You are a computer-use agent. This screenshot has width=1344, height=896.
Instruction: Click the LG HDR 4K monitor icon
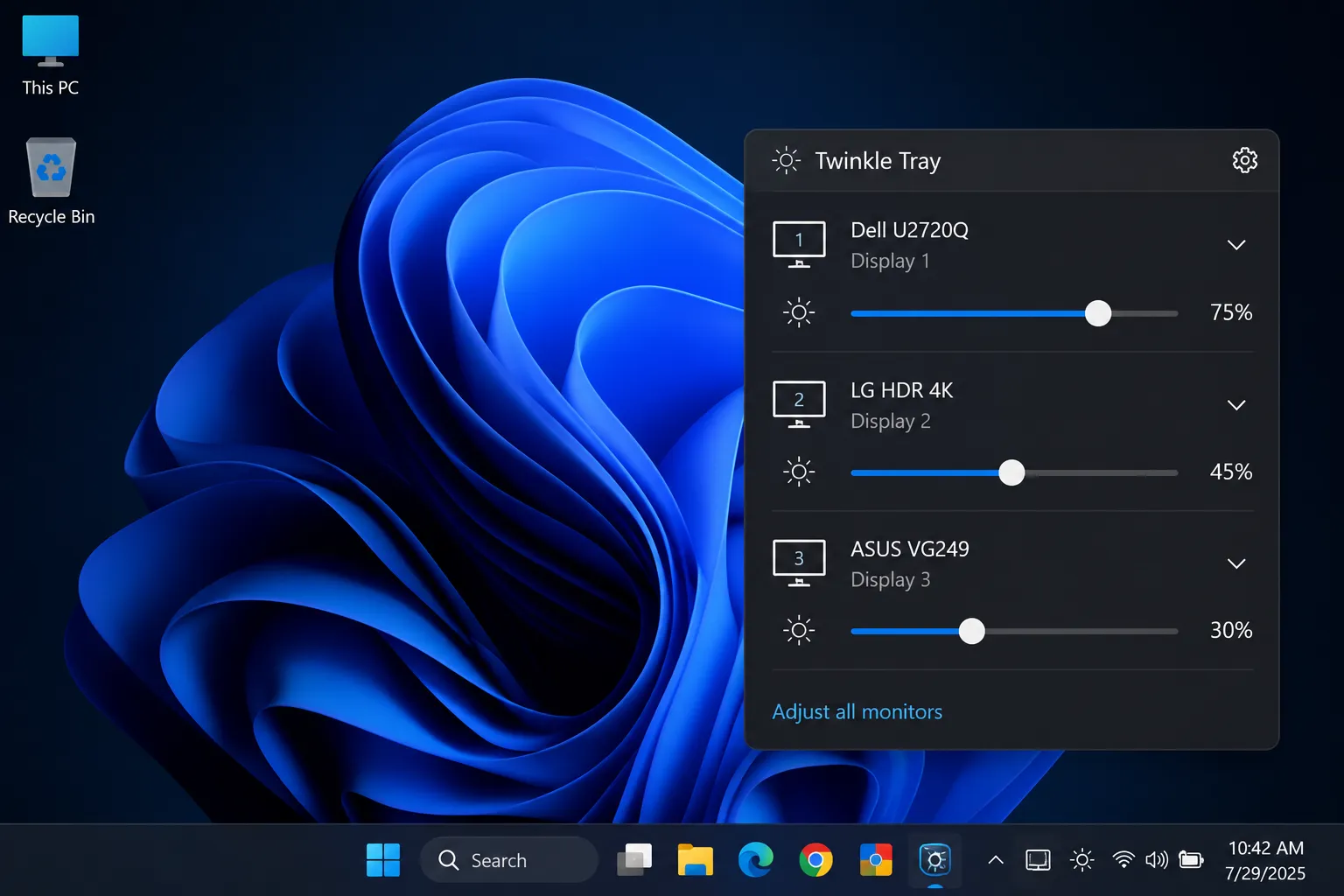tap(799, 404)
